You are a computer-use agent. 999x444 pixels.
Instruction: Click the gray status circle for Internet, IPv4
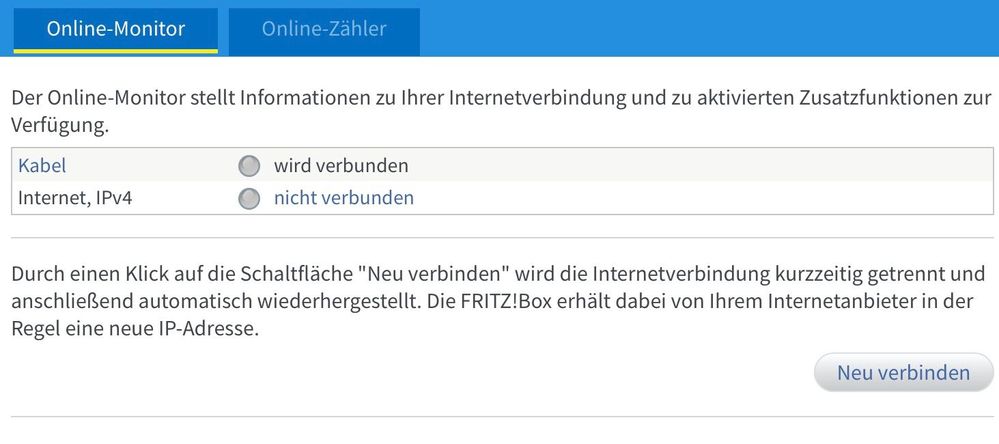point(249,198)
